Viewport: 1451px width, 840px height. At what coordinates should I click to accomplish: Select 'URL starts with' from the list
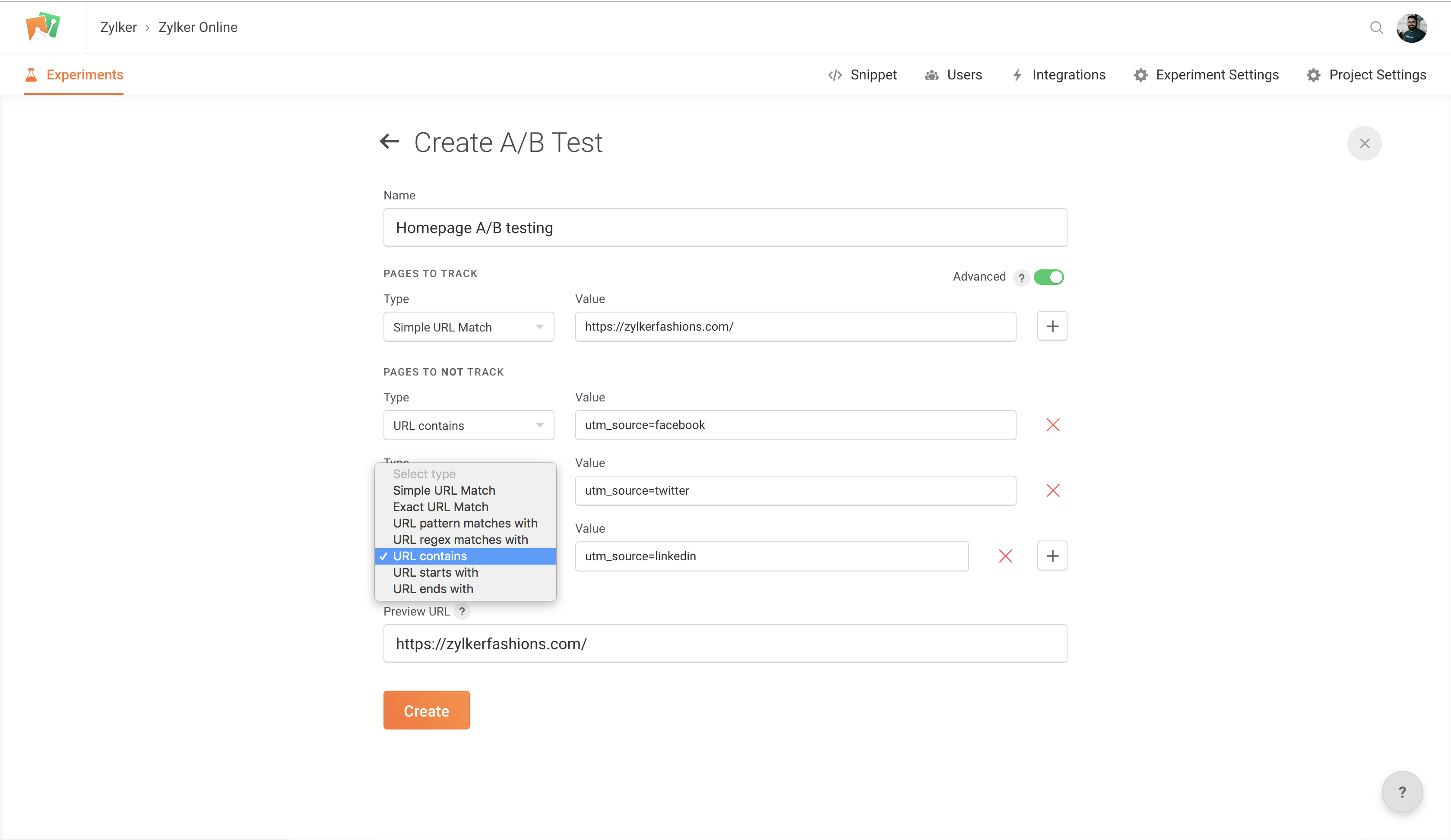[435, 572]
